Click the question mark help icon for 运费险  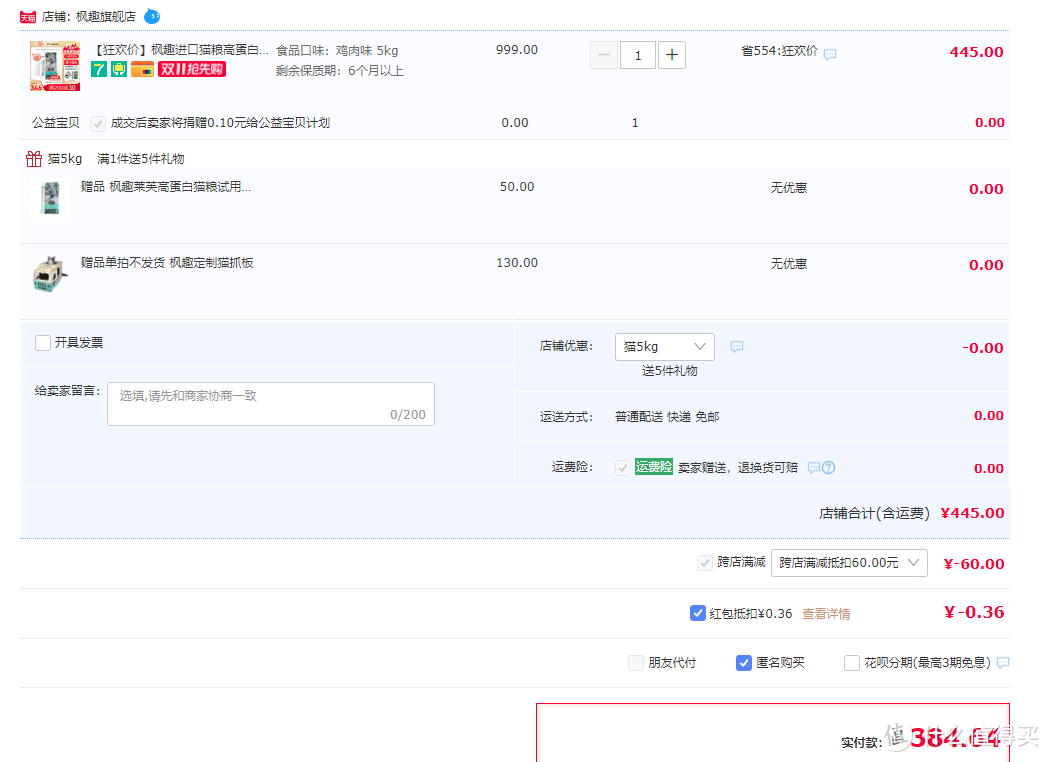coord(828,467)
